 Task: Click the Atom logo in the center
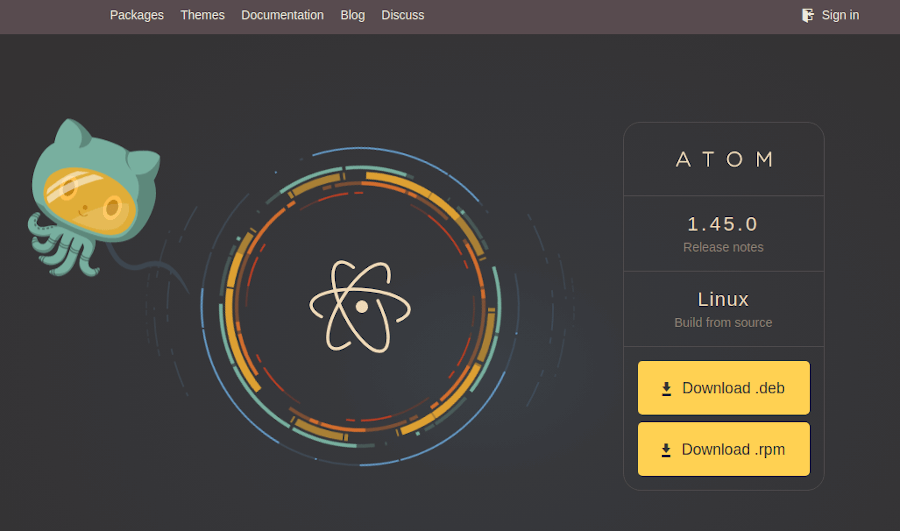pyautogui.click(x=360, y=307)
